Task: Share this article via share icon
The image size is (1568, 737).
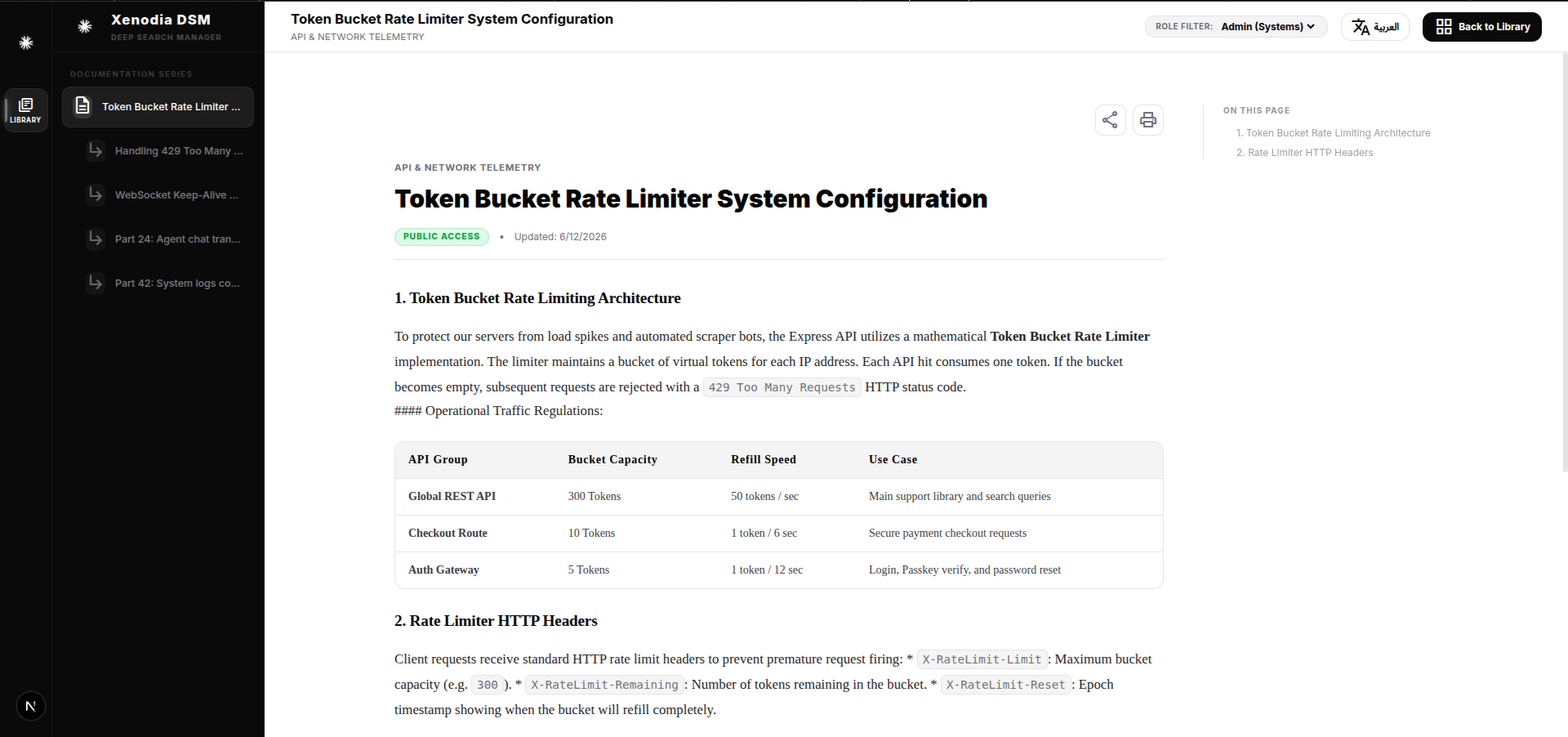Action: click(x=1110, y=120)
